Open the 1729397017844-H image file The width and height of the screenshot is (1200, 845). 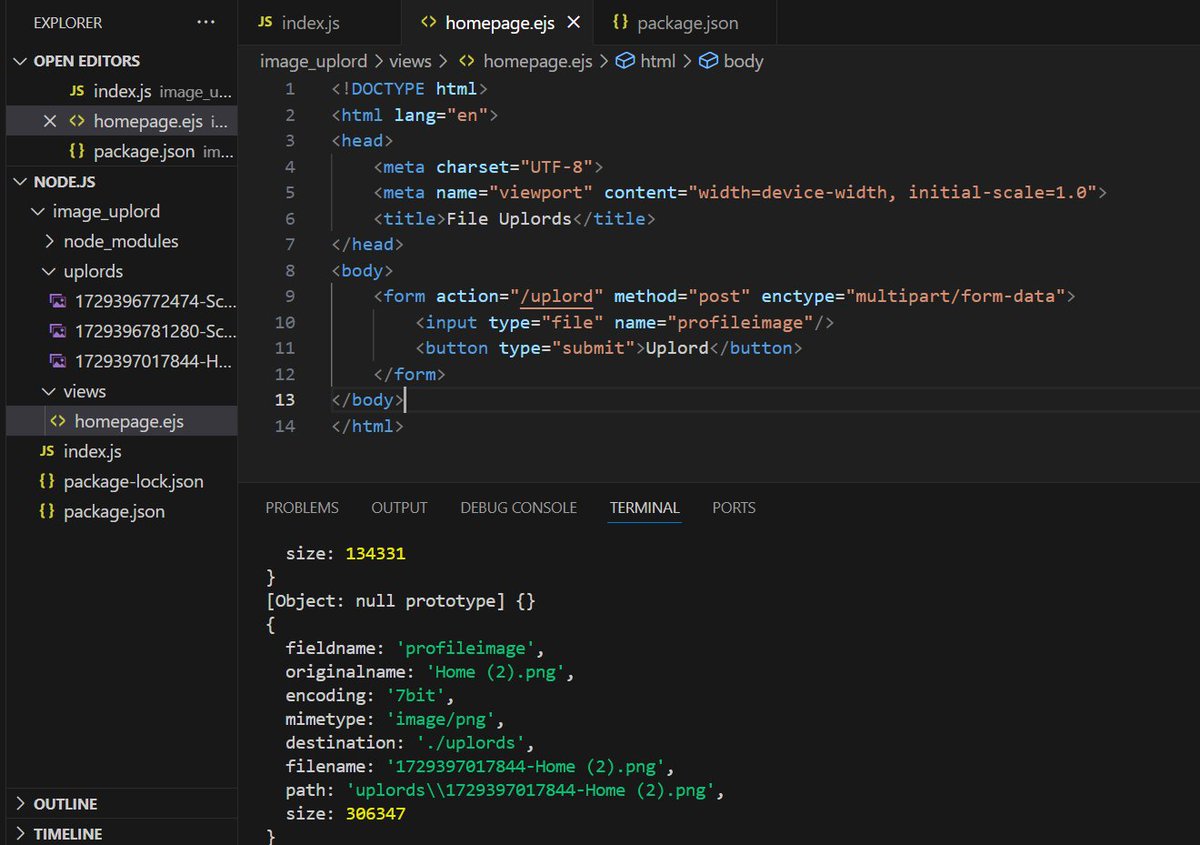click(x=121, y=361)
